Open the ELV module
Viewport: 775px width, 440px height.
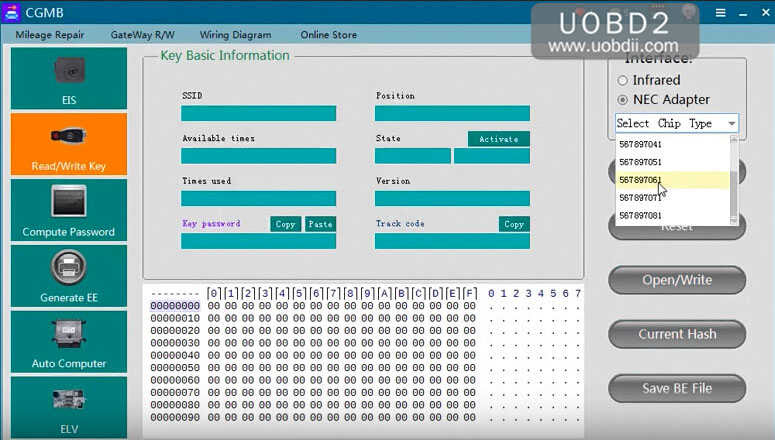coord(69,407)
